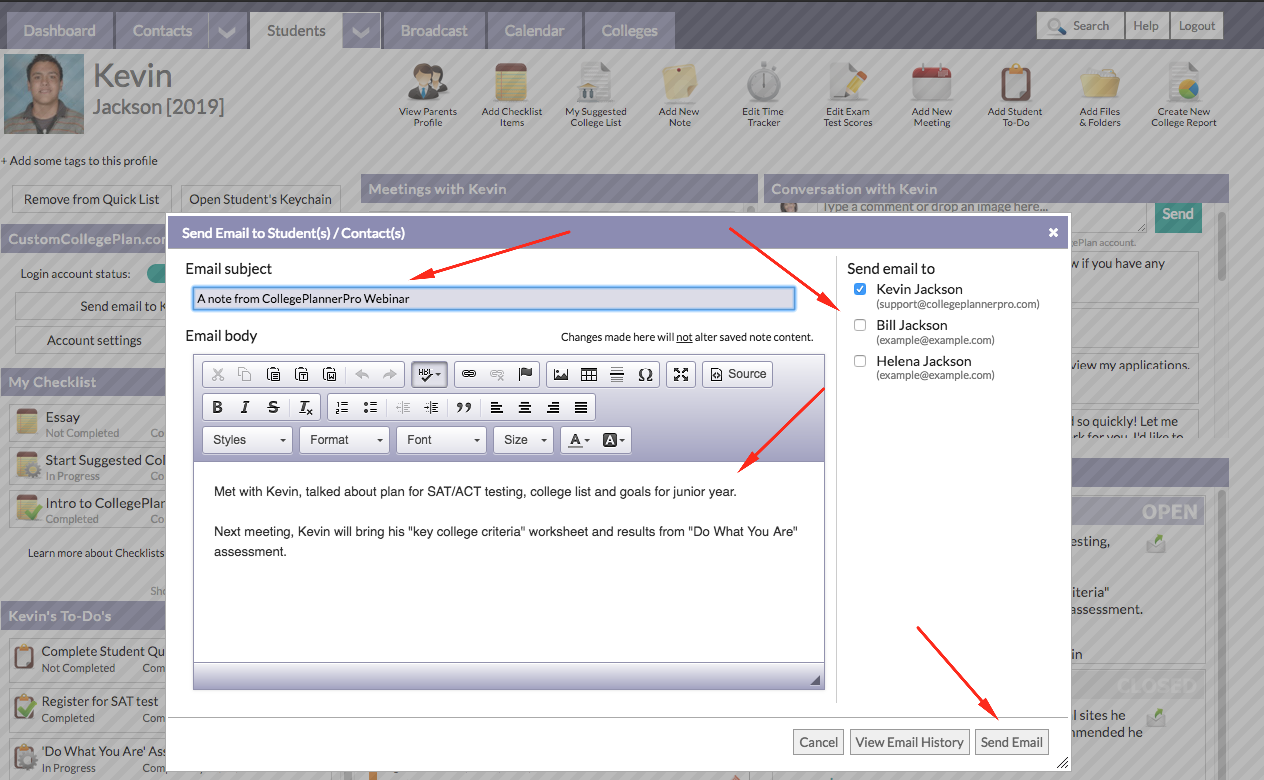Open the Contacts tab
Image resolution: width=1264 pixels, height=780 pixels.
pos(162,31)
